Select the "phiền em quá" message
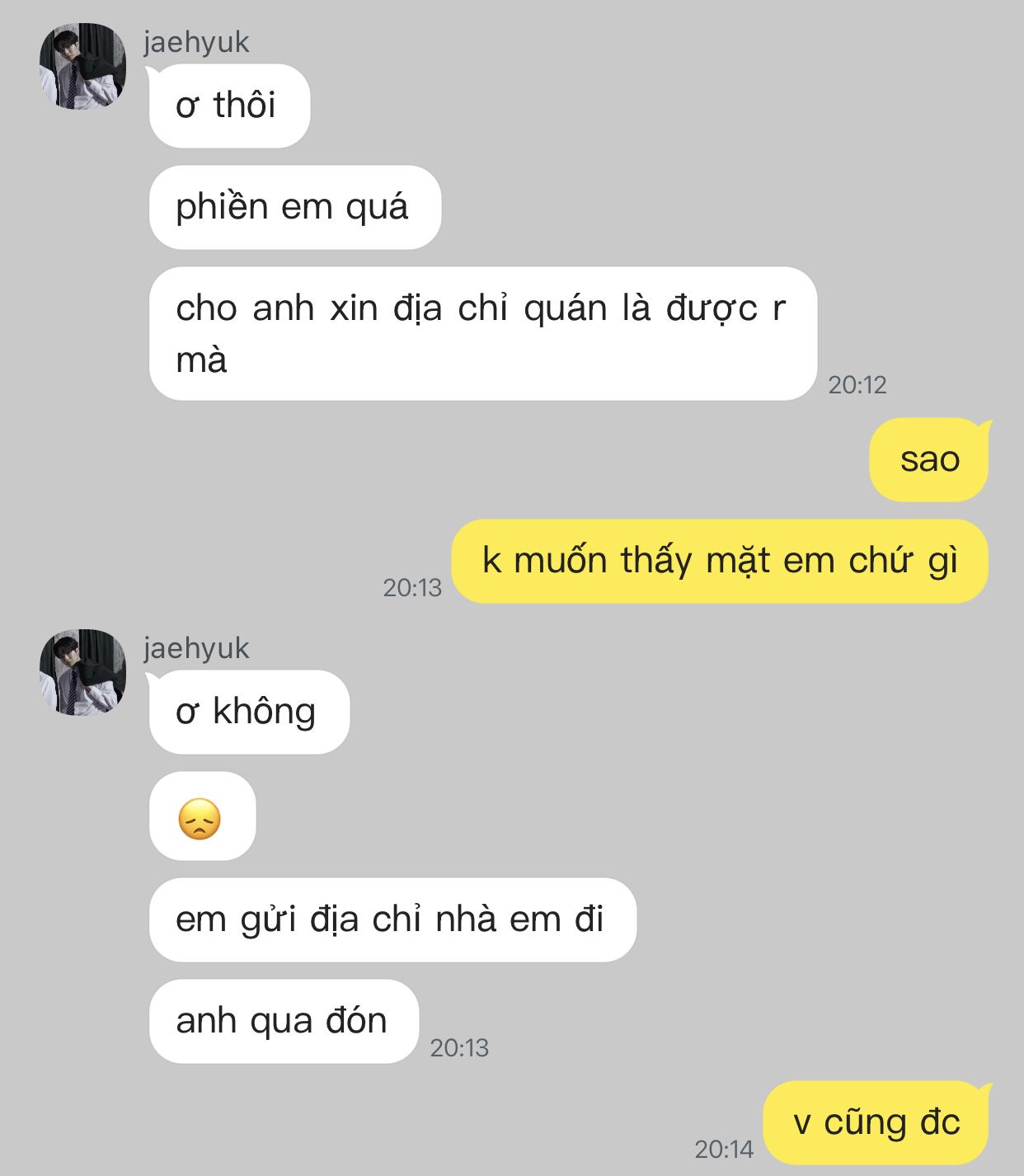Screen dimensions: 1024x1176 [295, 207]
